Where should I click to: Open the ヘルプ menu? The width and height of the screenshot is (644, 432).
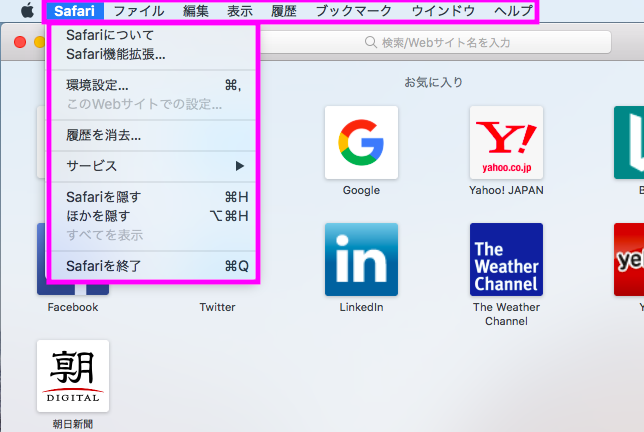(513, 11)
